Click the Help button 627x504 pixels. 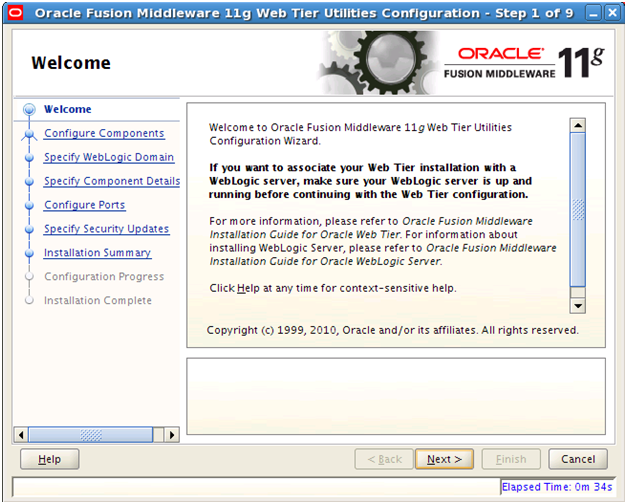(x=50, y=459)
